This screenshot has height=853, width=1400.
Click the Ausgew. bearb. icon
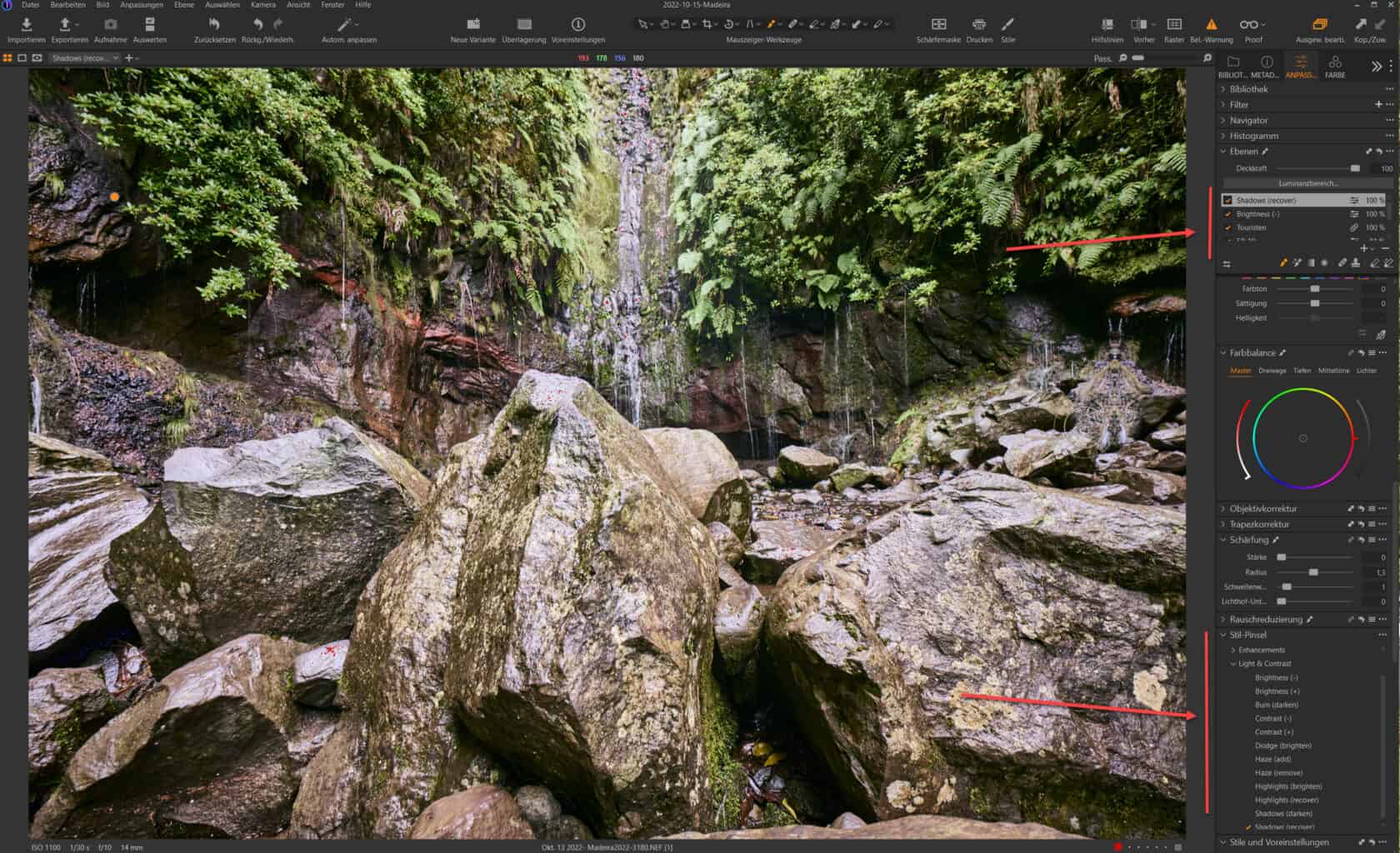coord(1319,24)
